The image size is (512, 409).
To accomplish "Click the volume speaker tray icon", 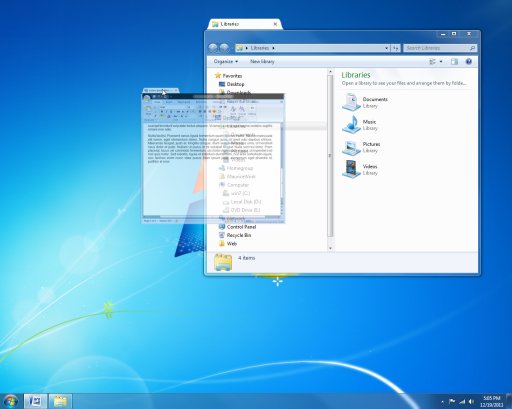I will point(471,401).
